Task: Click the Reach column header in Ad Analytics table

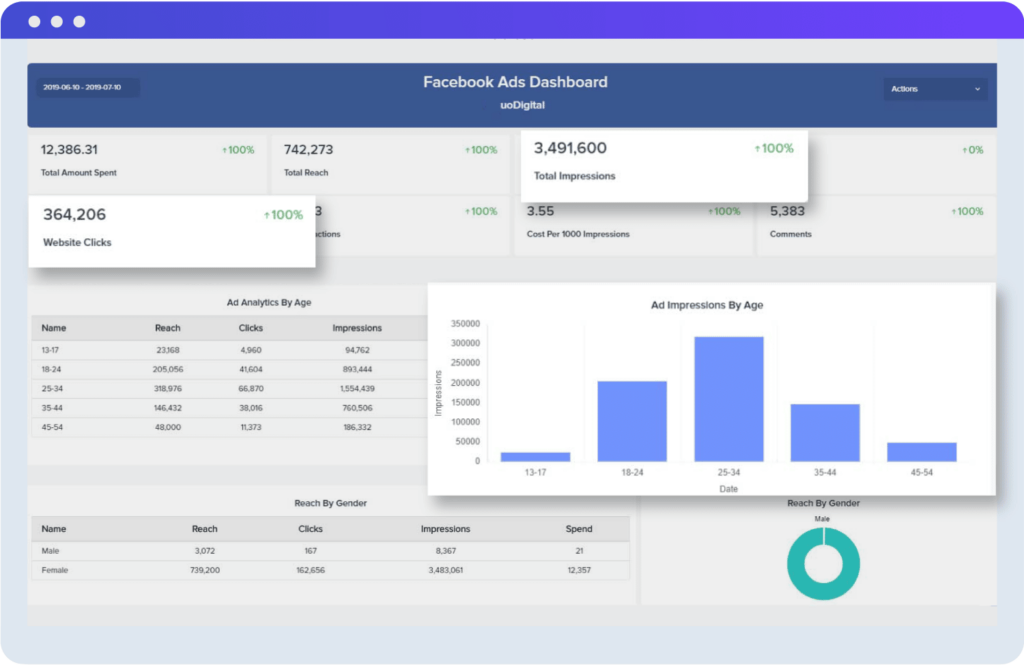Action: click(x=167, y=327)
